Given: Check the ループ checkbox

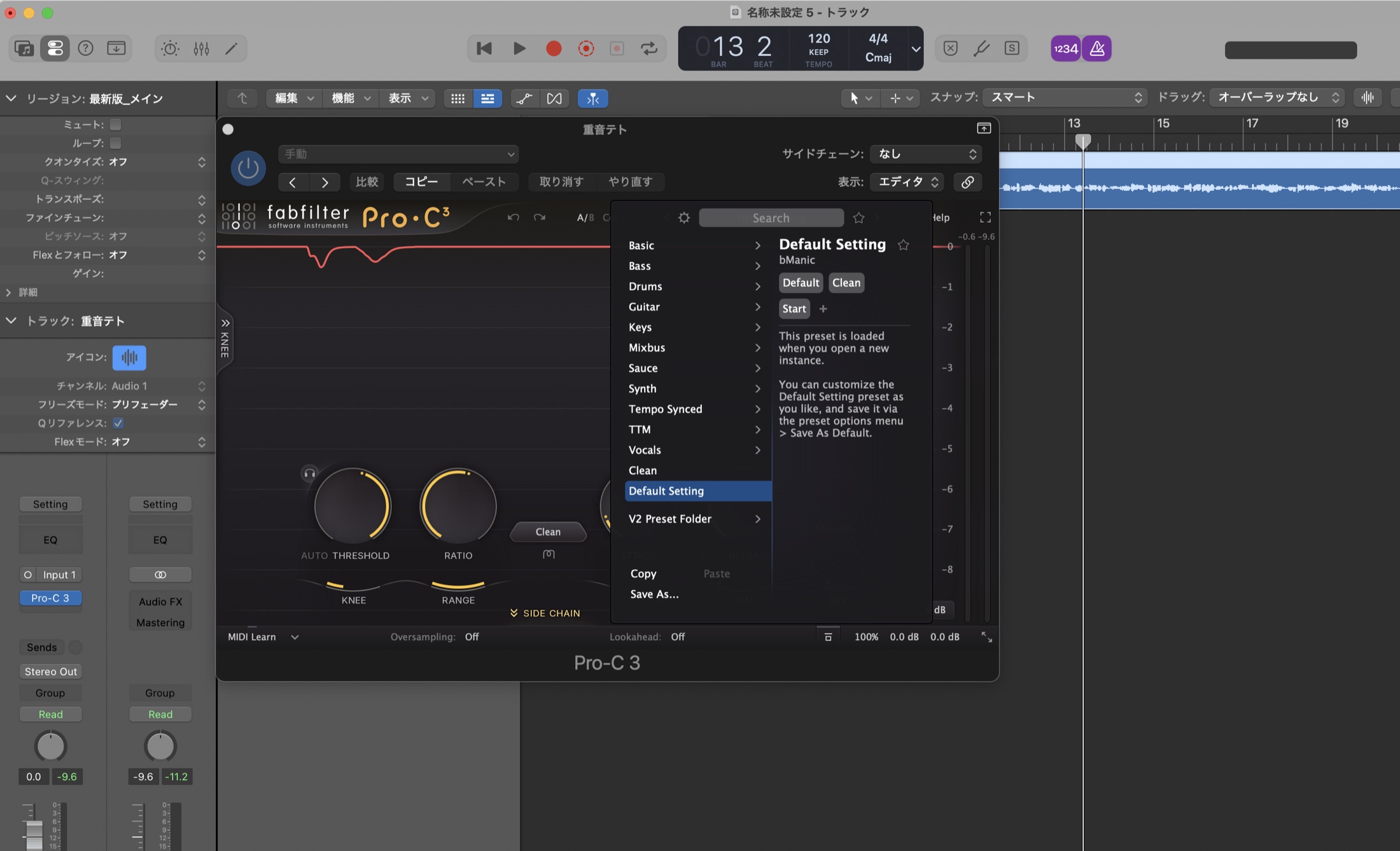Looking at the screenshot, I should tap(115, 143).
